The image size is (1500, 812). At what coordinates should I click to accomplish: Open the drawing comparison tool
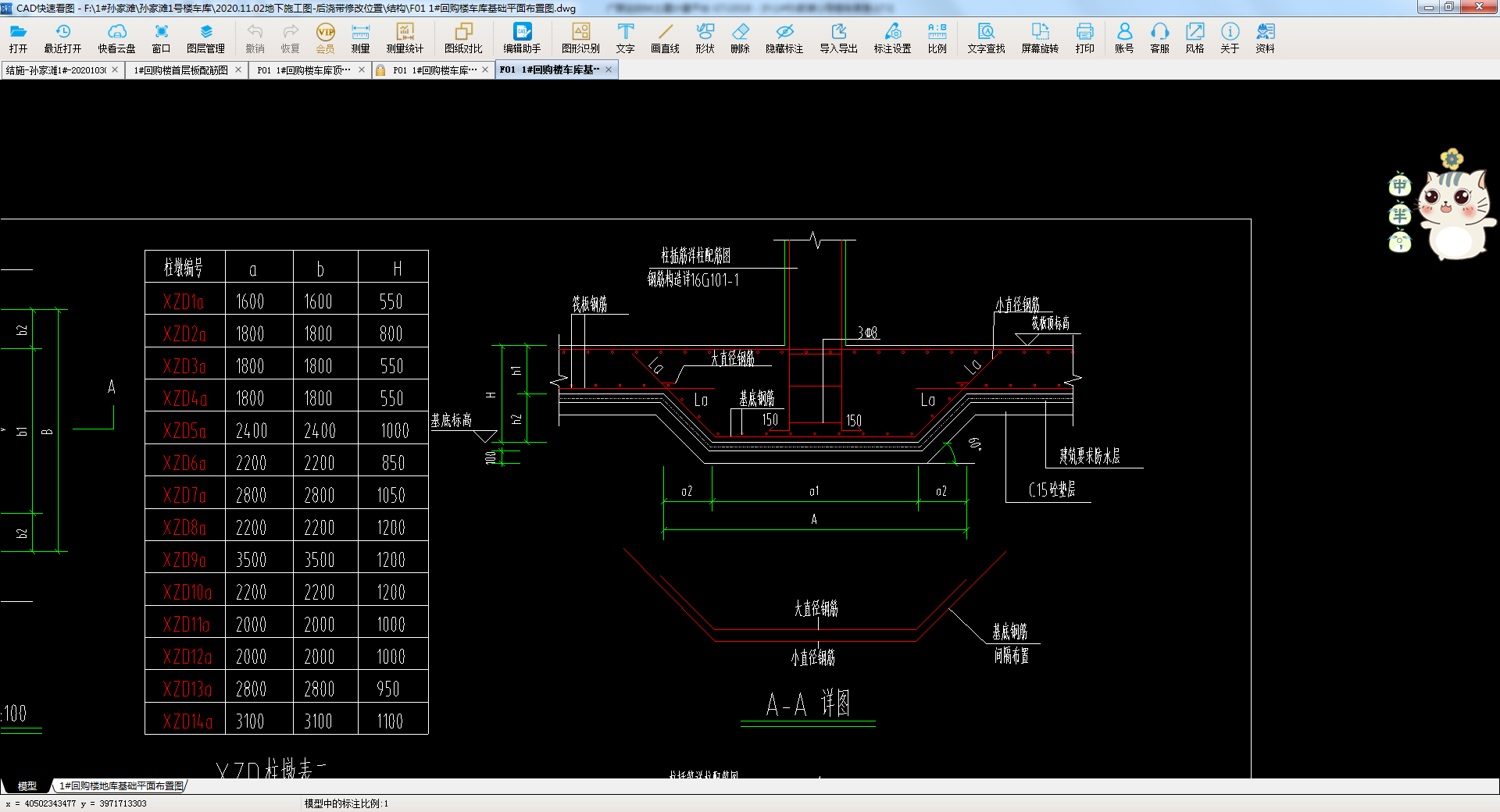[463, 37]
